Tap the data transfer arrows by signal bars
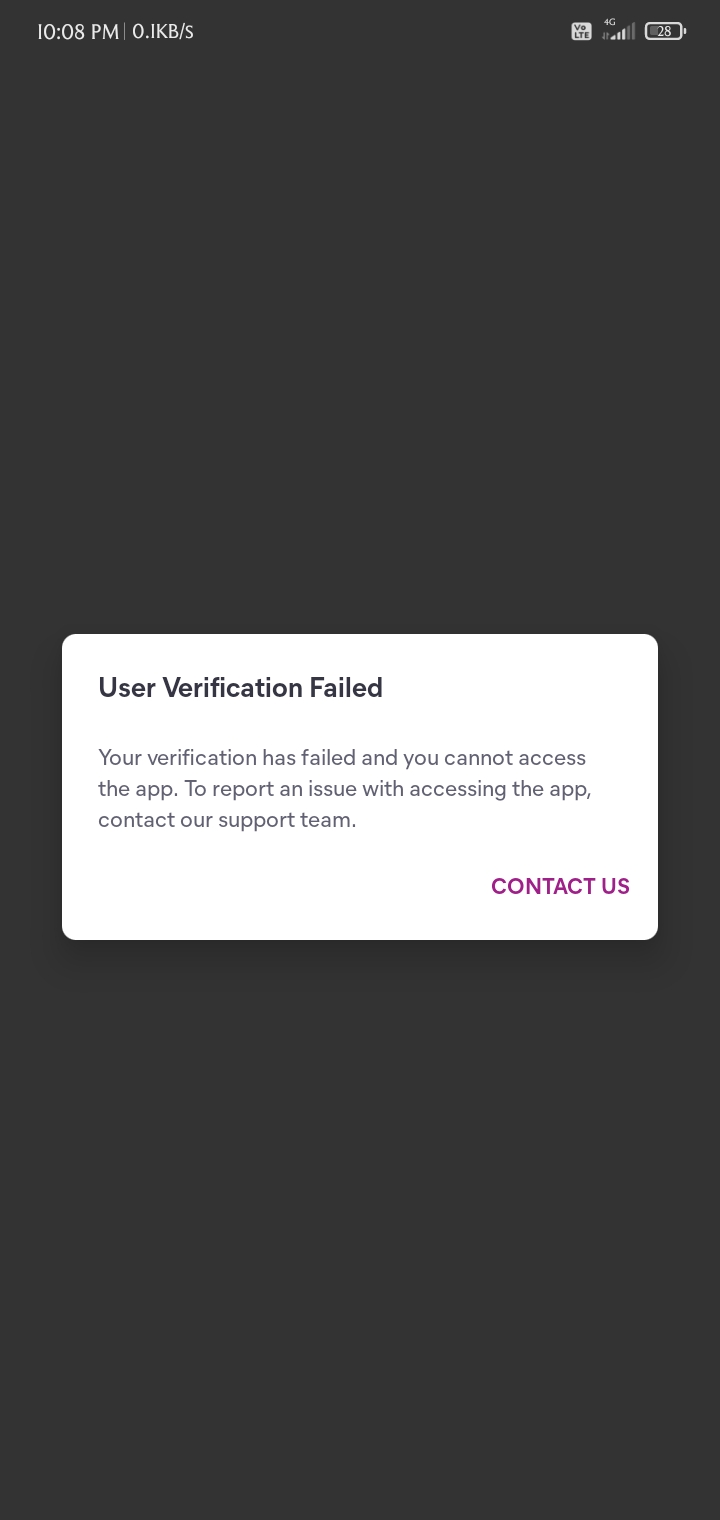This screenshot has width=720, height=1520. click(x=605, y=36)
